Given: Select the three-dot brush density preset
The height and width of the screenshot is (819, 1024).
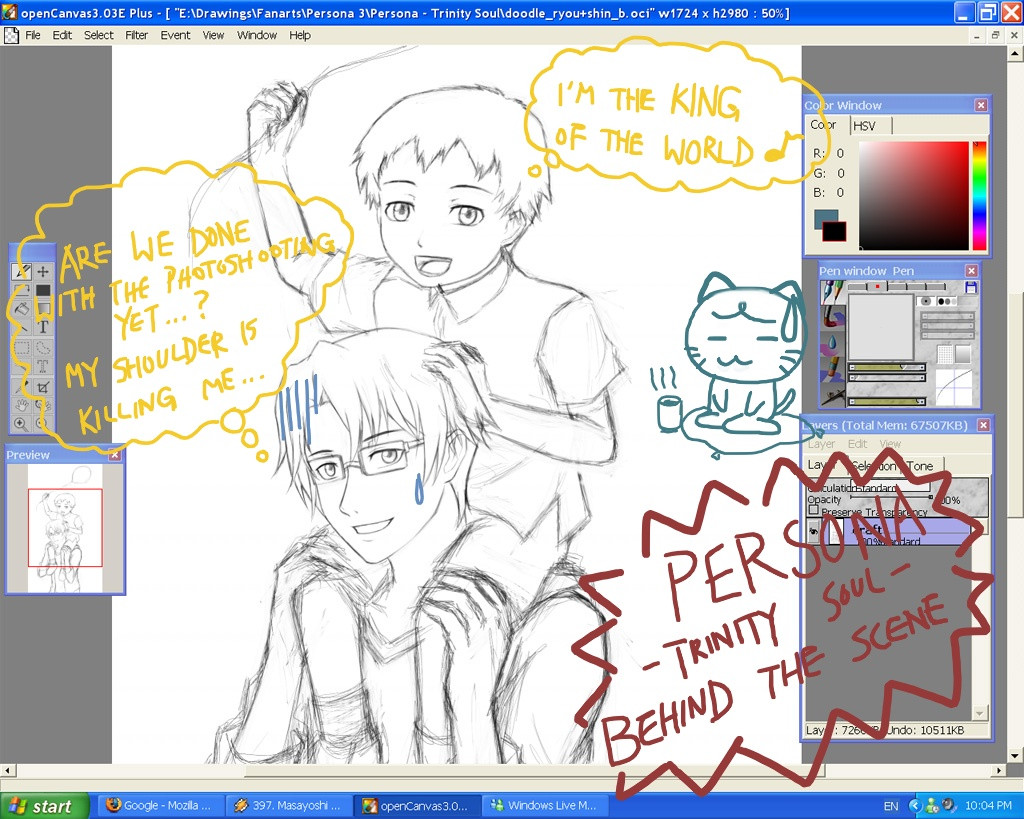Looking at the screenshot, I should (947, 301).
